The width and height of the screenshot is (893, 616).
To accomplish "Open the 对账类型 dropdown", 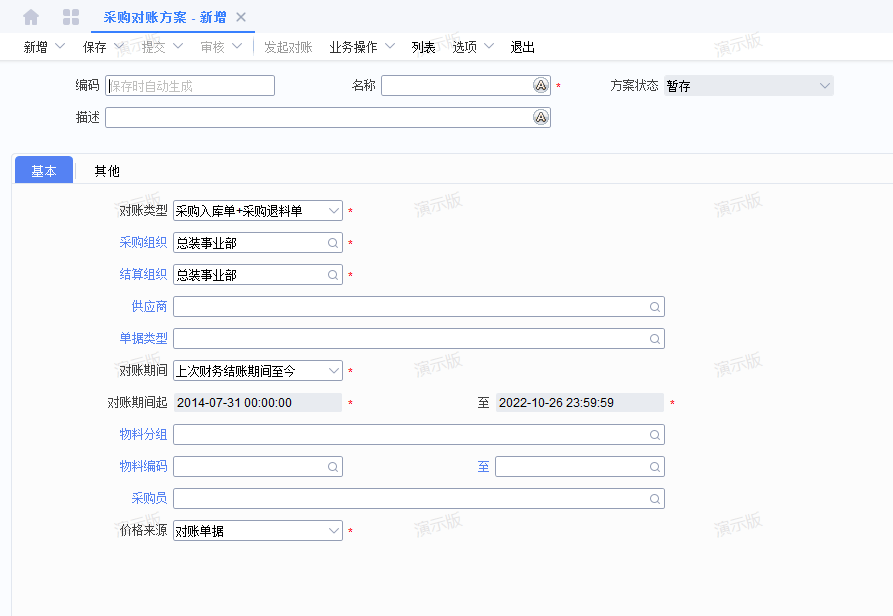I will pos(334,210).
